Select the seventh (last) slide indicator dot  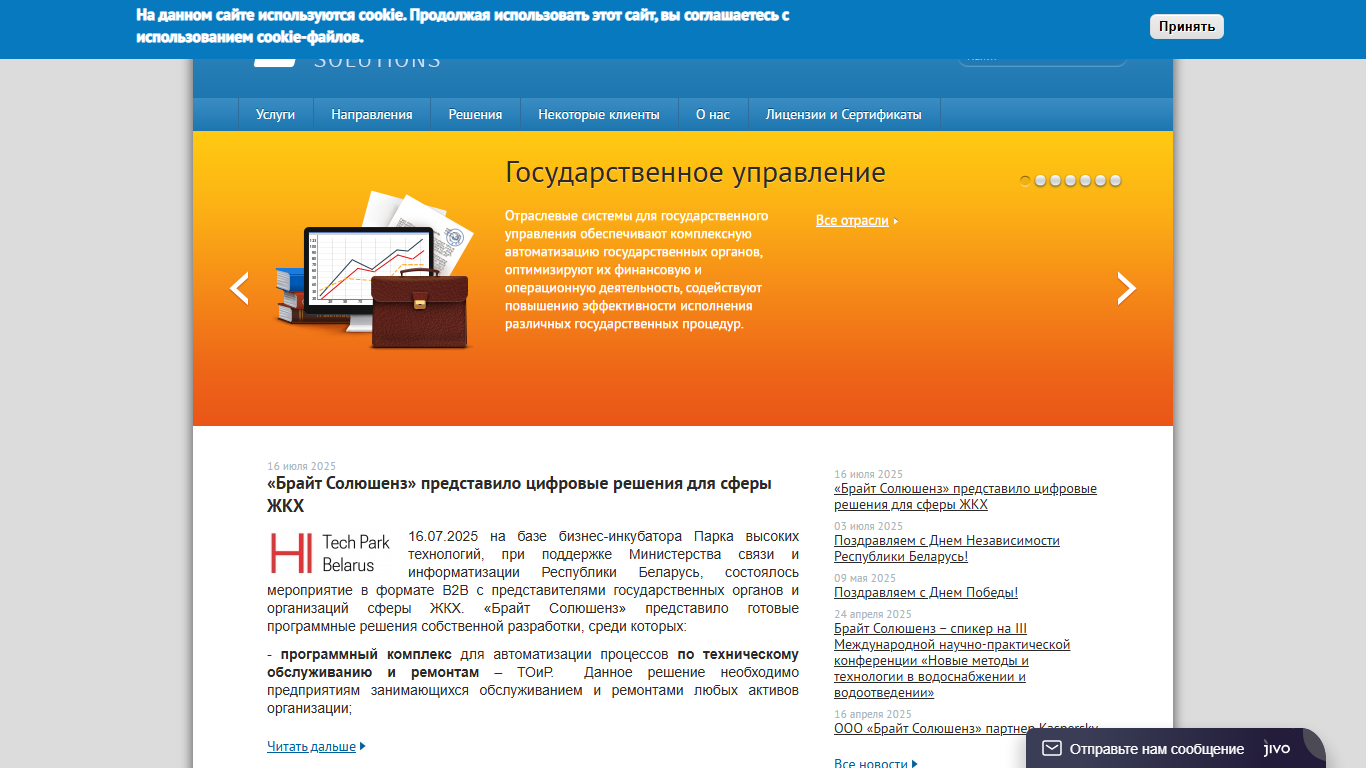click(x=1115, y=181)
